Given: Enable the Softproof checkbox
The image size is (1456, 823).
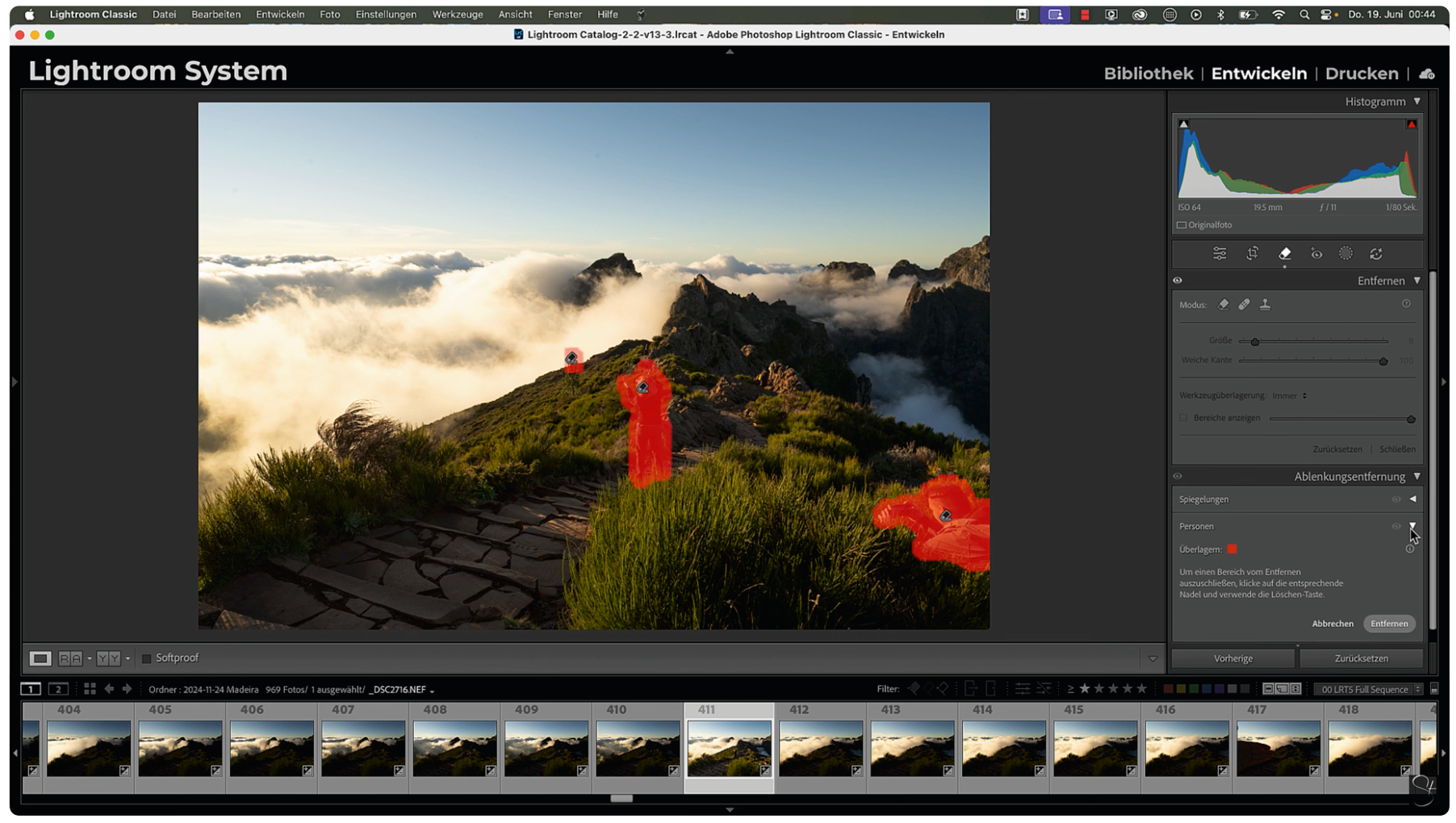Looking at the screenshot, I should click(147, 658).
